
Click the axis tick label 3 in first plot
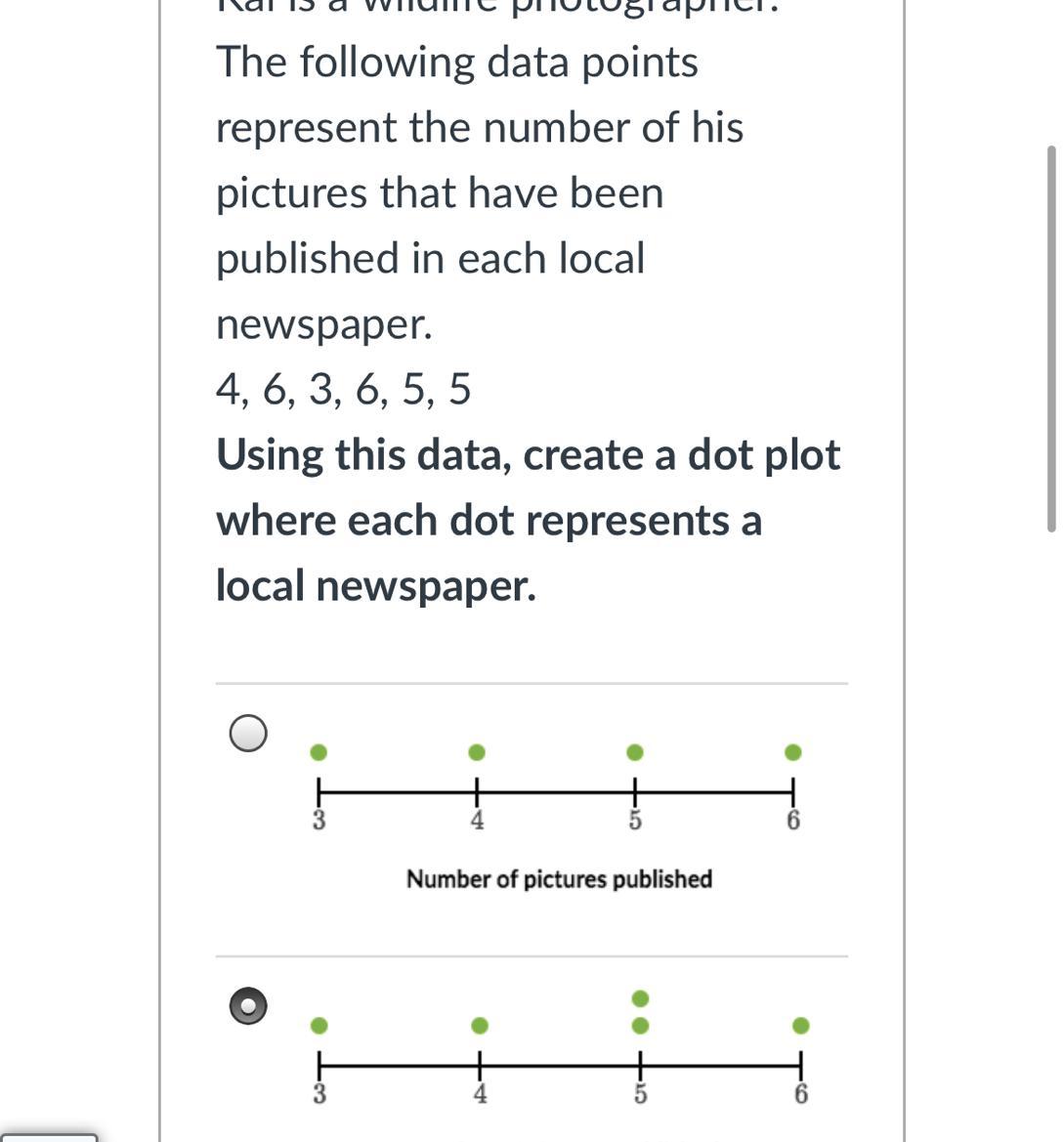(319, 821)
